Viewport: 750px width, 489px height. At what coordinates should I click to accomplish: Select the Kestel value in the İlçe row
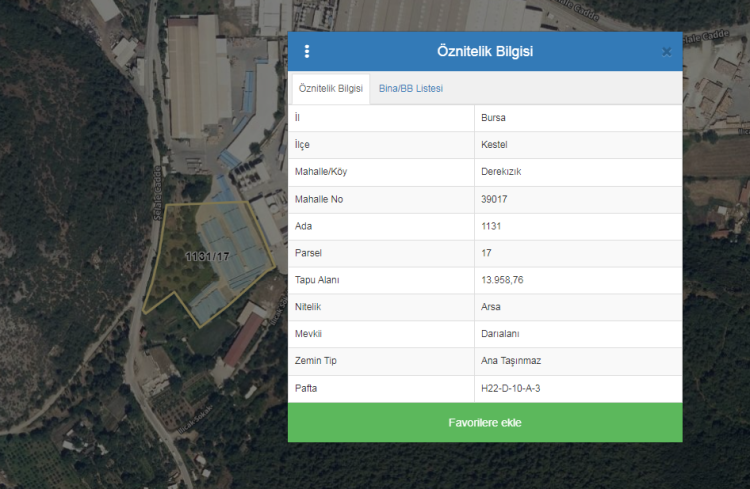tap(494, 145)
